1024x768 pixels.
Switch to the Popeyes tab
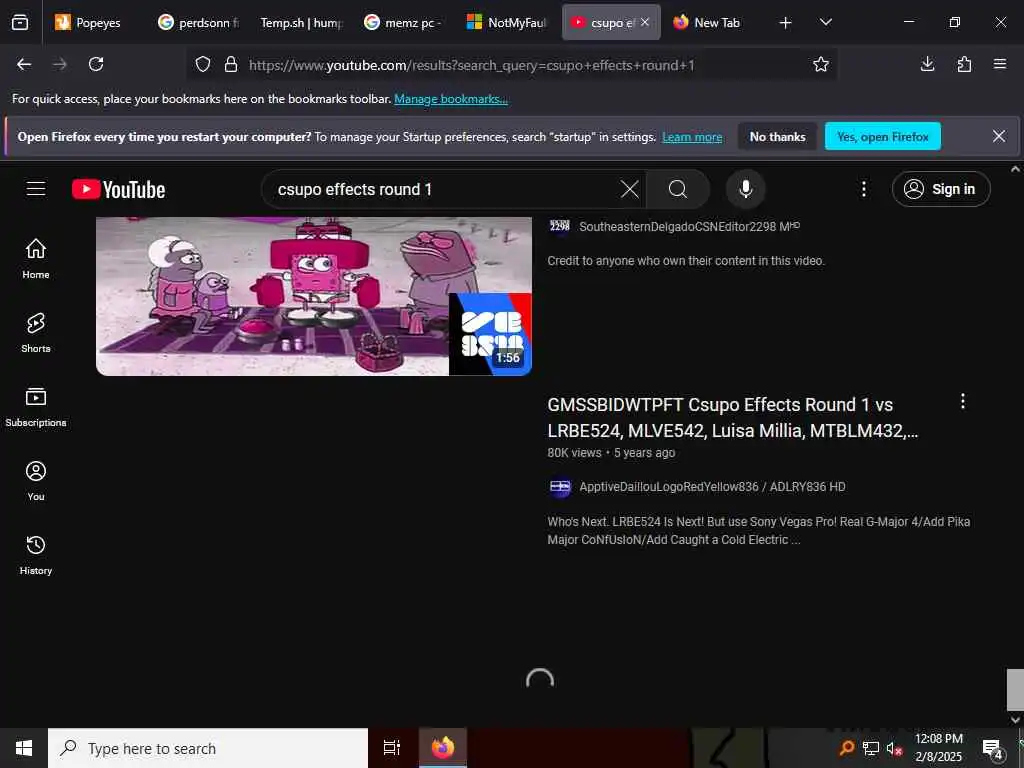95,23
